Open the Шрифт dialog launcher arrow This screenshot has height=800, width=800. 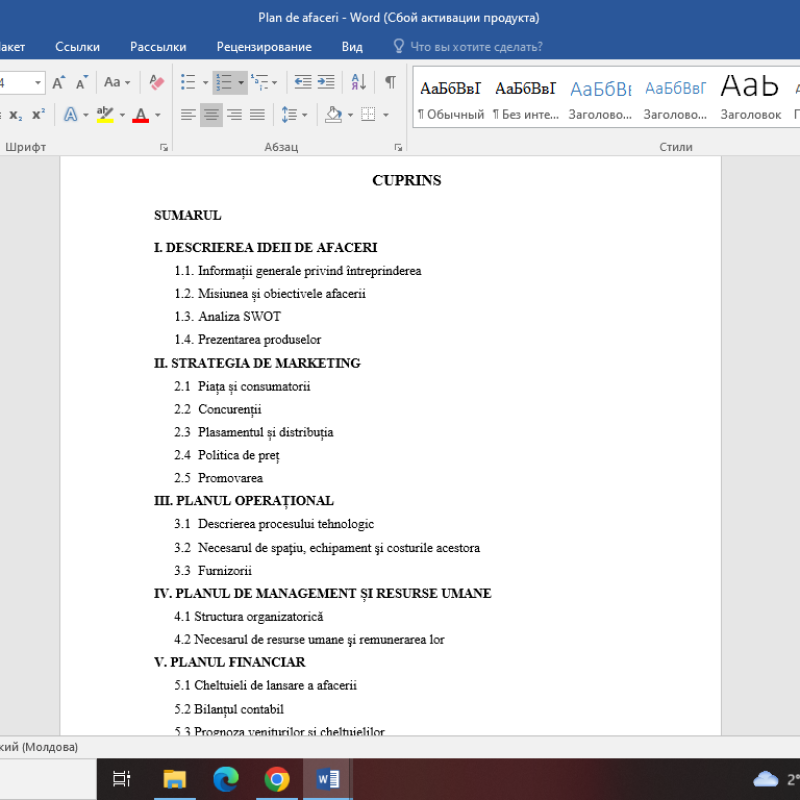point(163,146)
